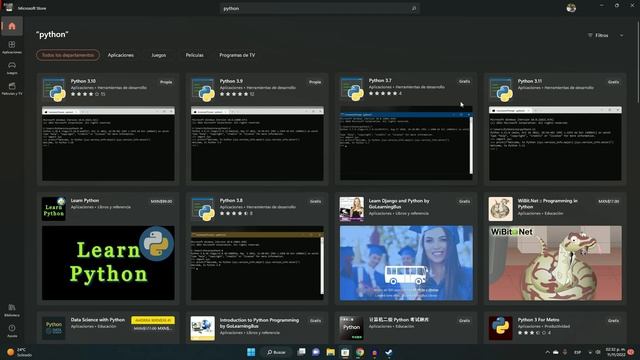This screenshot has height=360, width=640.
Task: Click the Python 3.9 star rating
Action: [234, 94]
